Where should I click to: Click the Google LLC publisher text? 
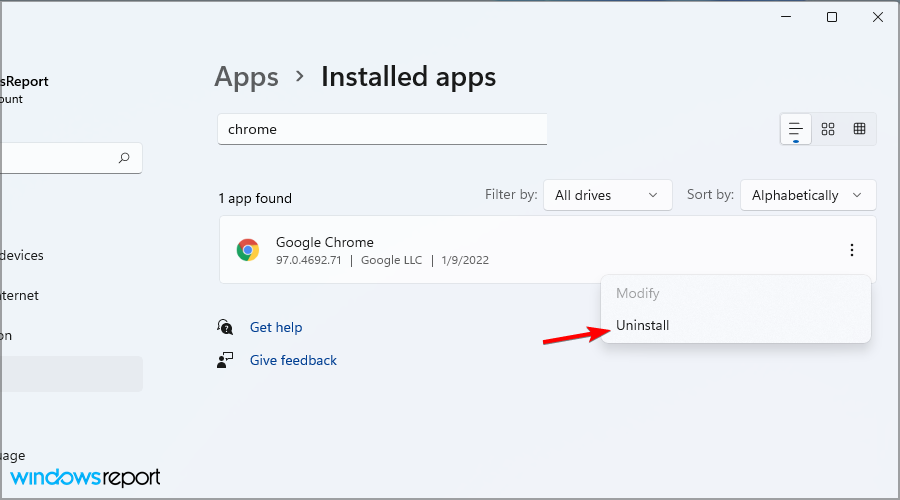[391, 260]
